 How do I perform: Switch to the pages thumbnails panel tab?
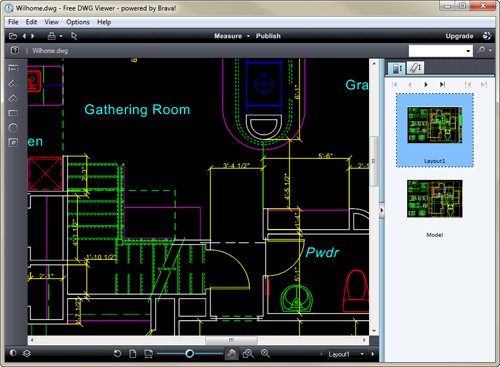397,69
